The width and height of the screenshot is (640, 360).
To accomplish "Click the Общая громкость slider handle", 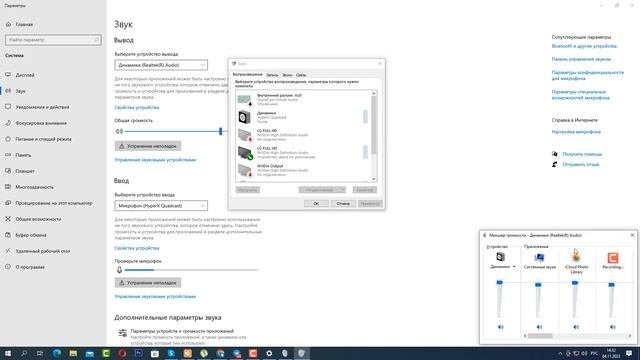I will 220,131.
